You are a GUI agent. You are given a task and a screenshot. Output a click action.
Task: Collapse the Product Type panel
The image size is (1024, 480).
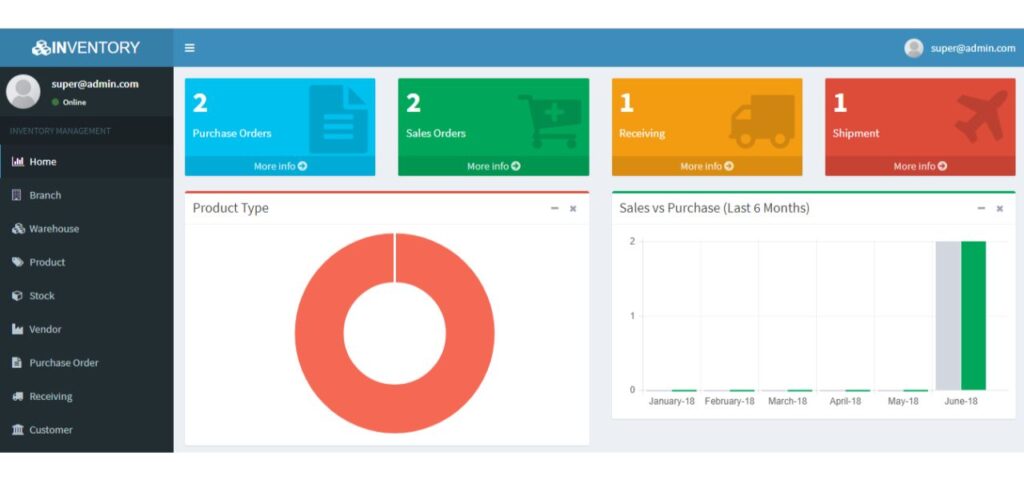[555, 208]
